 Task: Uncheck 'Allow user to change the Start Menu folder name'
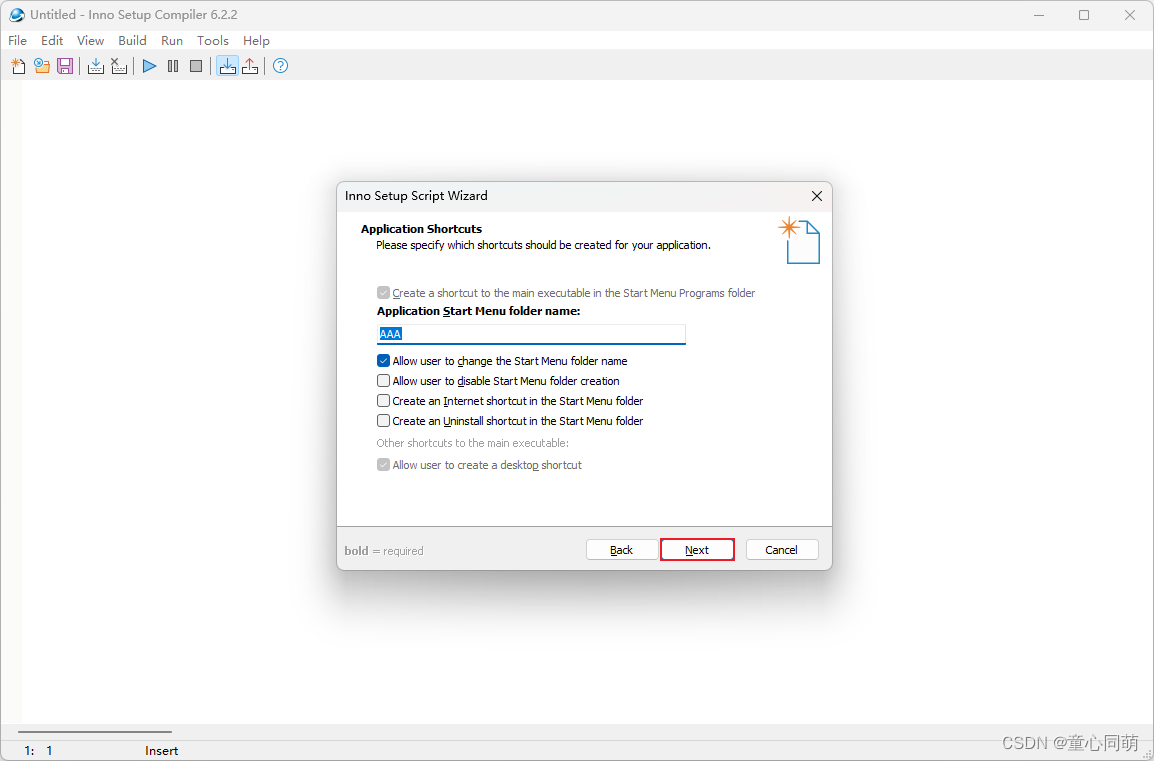383,361
